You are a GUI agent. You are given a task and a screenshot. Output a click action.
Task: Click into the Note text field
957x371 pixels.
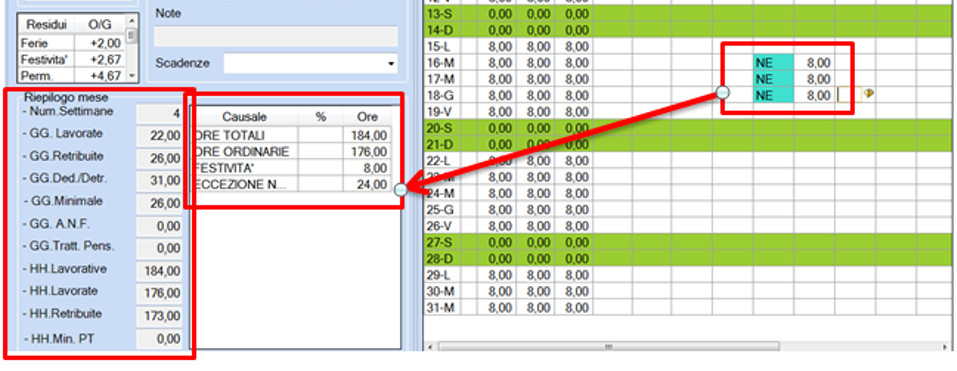276,37
